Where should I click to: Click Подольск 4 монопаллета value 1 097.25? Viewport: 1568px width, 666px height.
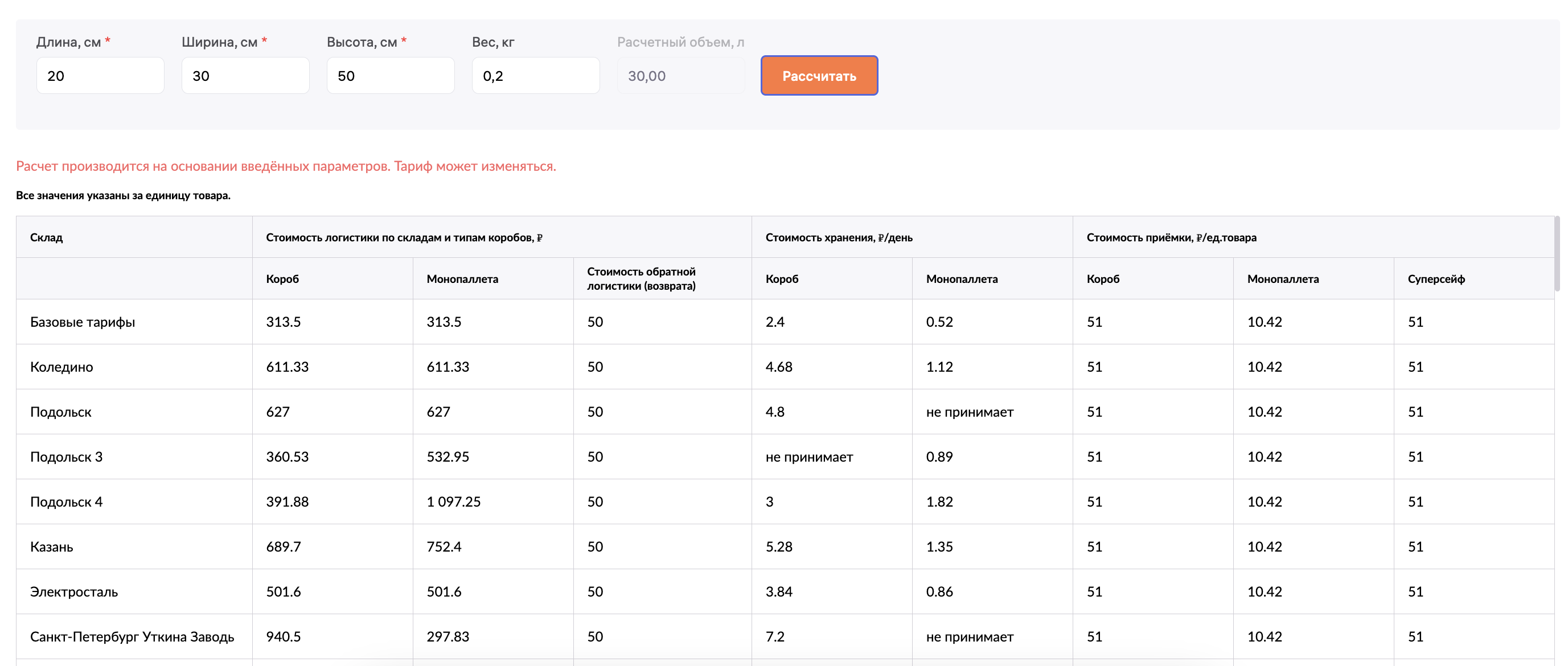(453, 501)
